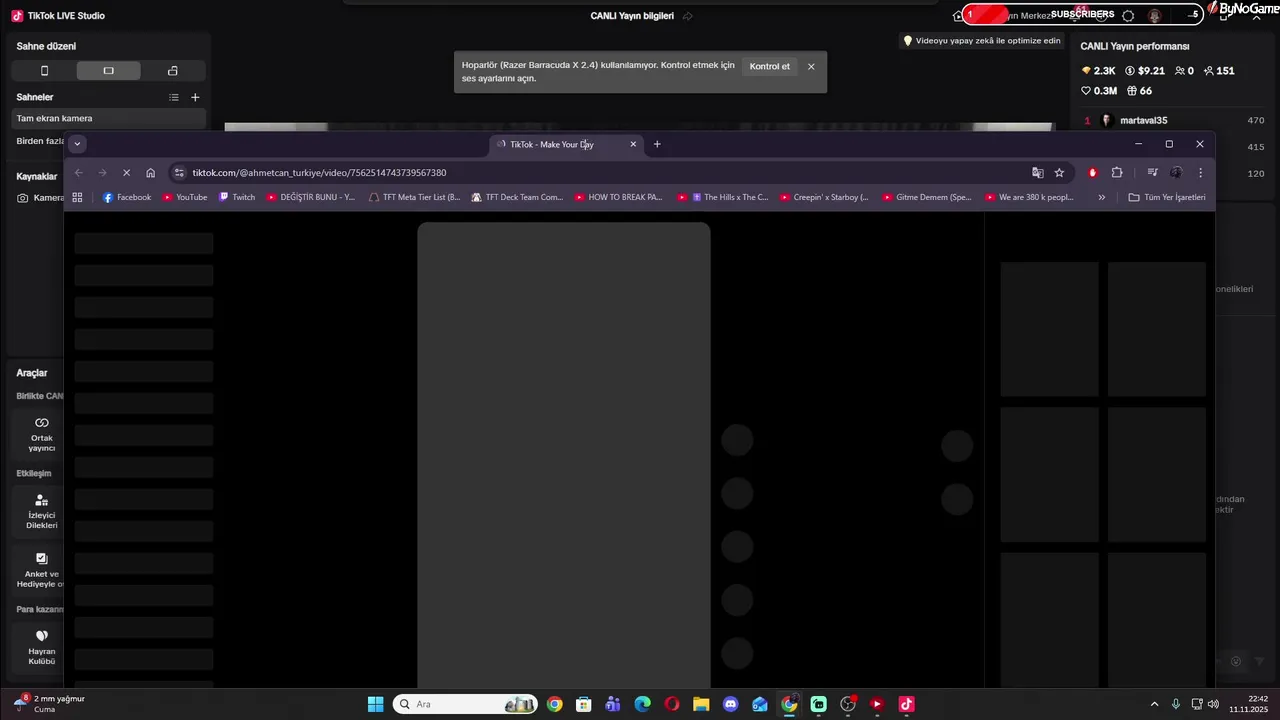The image size is (1280, 720).
Task: Open Gitme Demem bookmark
Action: coord(927,198)
